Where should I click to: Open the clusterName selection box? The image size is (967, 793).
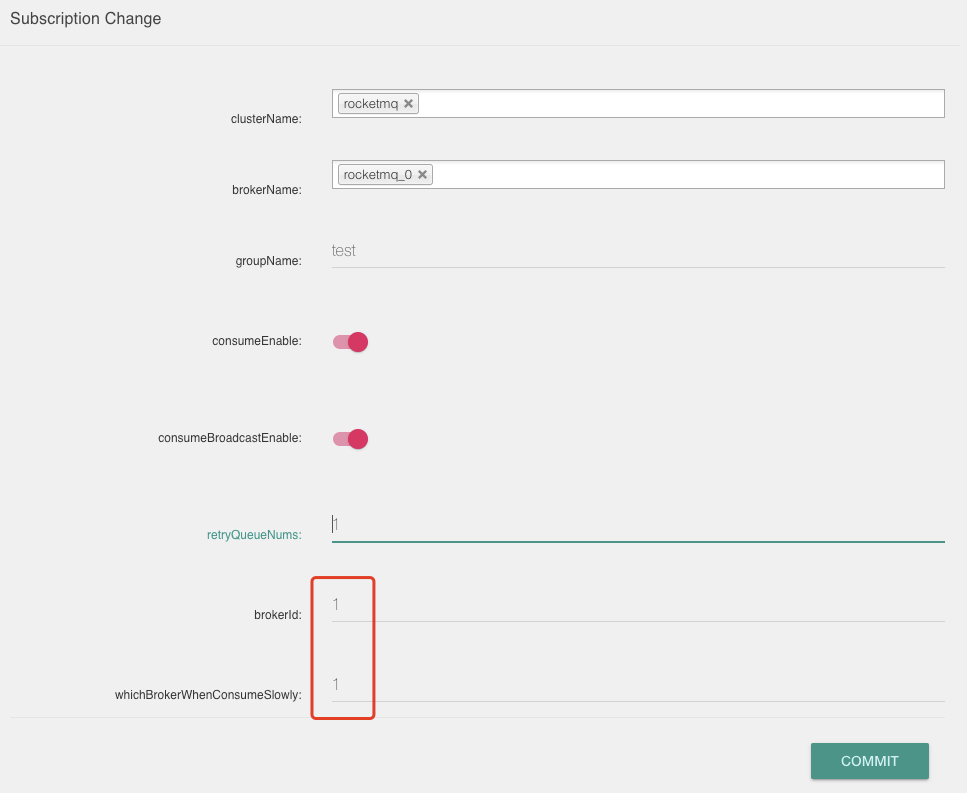coord(638,104)
